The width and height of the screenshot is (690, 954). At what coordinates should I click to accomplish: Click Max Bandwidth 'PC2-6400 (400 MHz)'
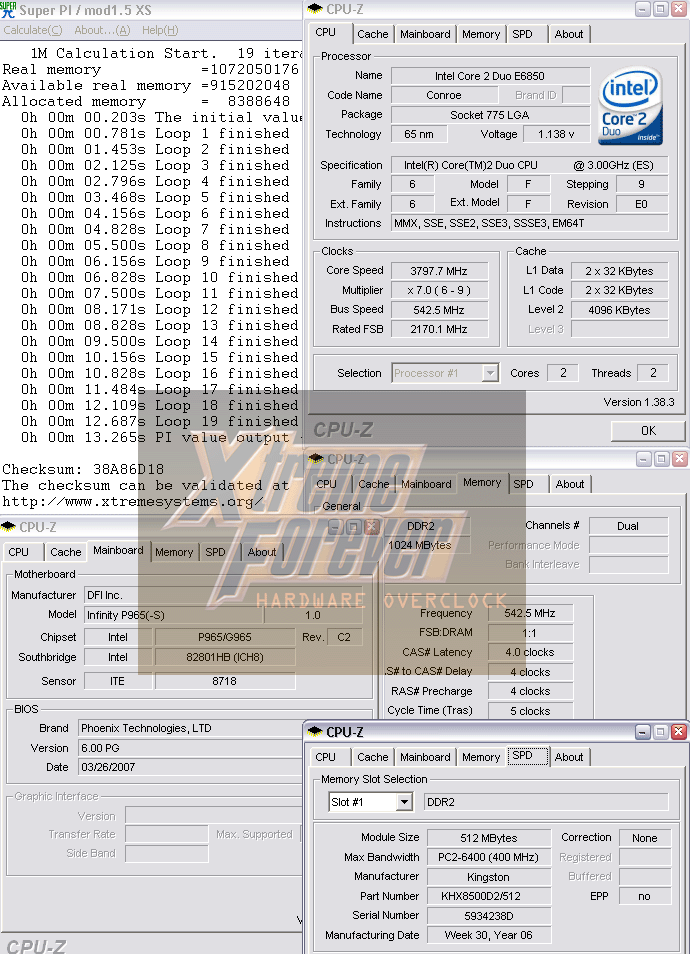tap(489, 857)
